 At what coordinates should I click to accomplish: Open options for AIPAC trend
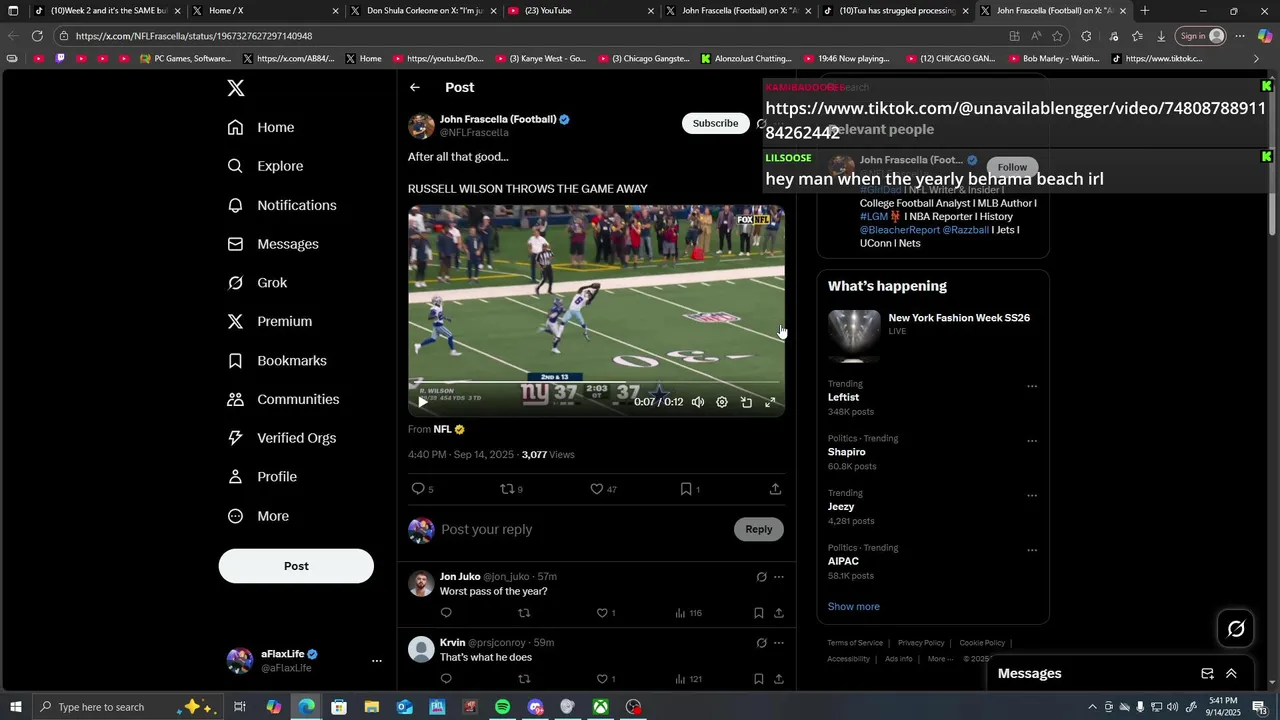1032,550
